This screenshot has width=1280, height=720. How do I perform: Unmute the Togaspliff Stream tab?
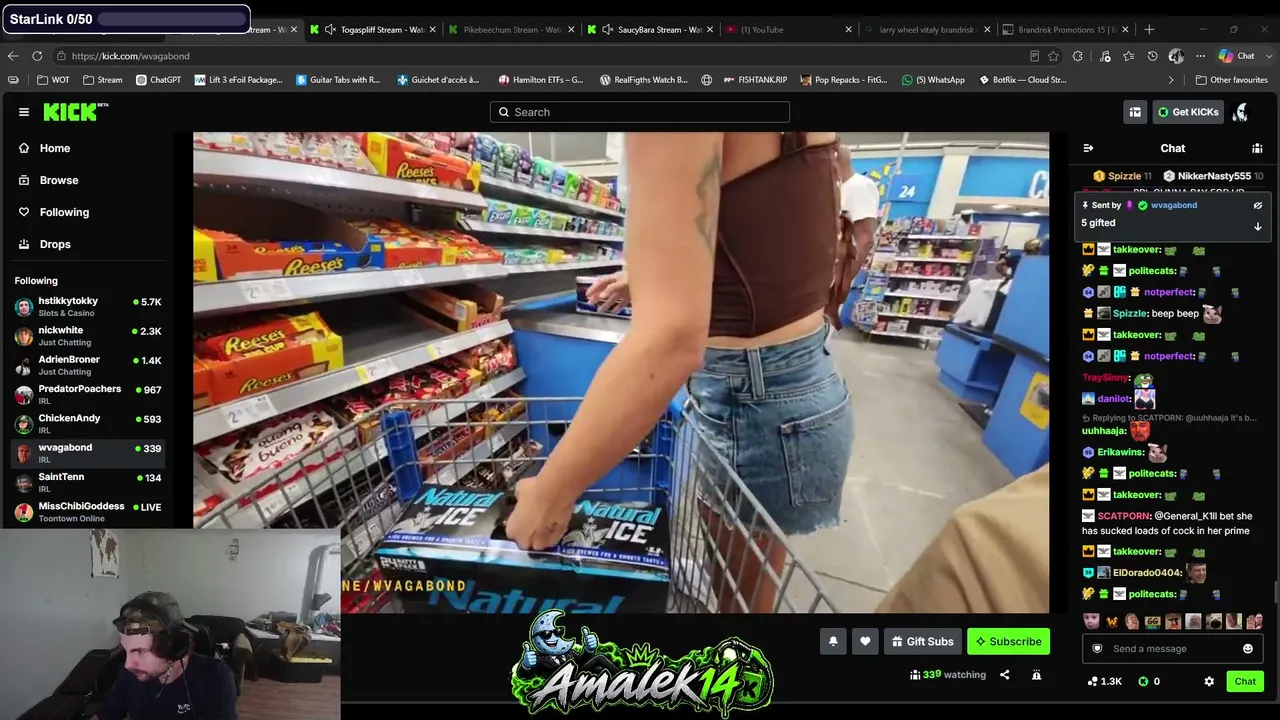click(330, 30)
